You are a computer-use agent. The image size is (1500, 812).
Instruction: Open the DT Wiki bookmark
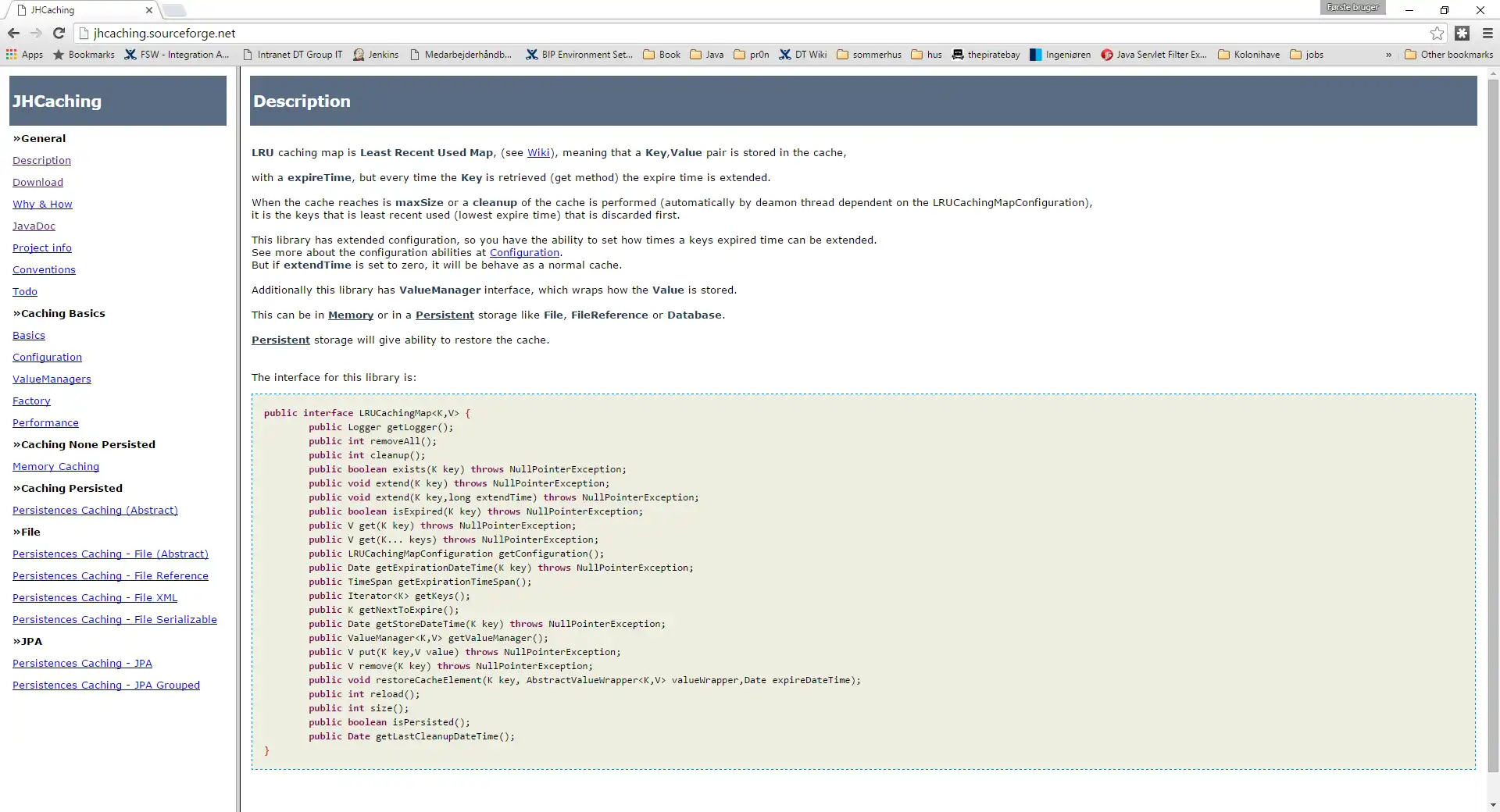click(803, 55)
